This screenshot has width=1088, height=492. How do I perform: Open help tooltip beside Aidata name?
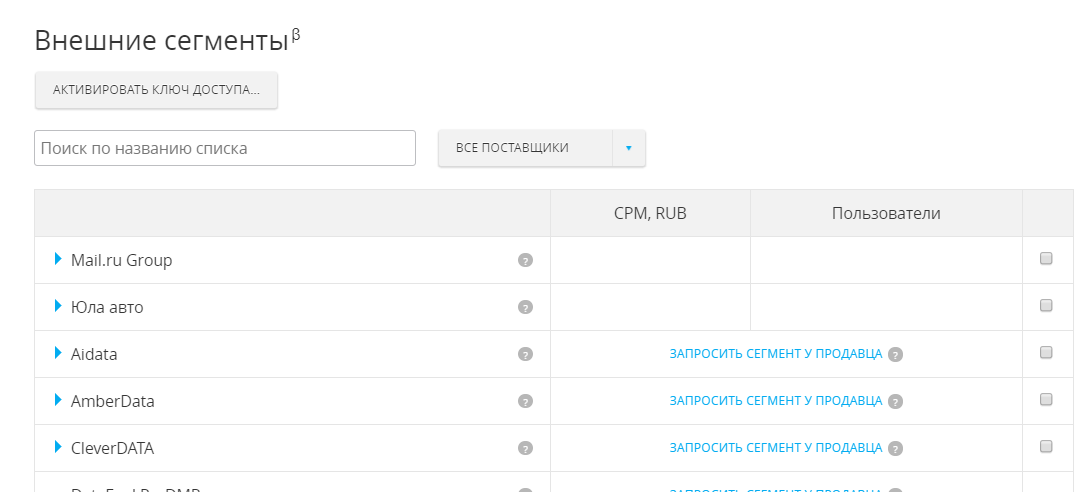pos(525,354)
